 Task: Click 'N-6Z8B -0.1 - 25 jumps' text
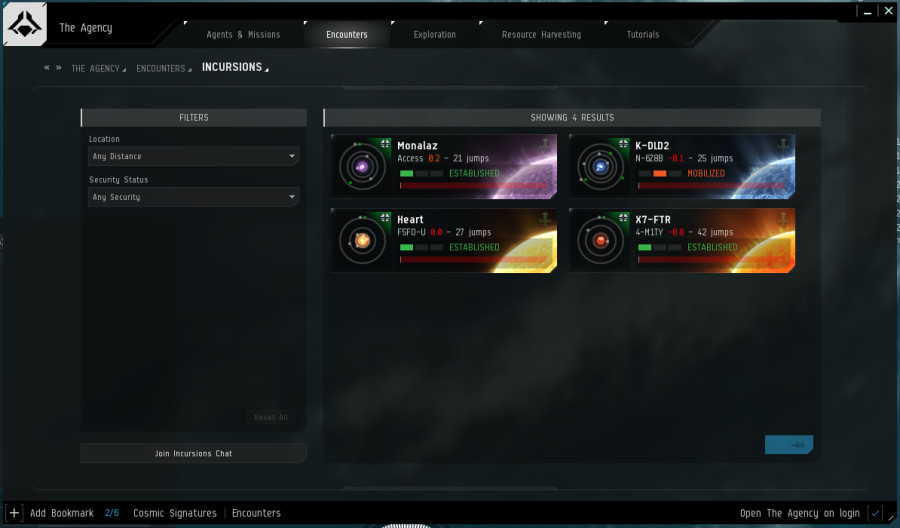tap(684, 158)
